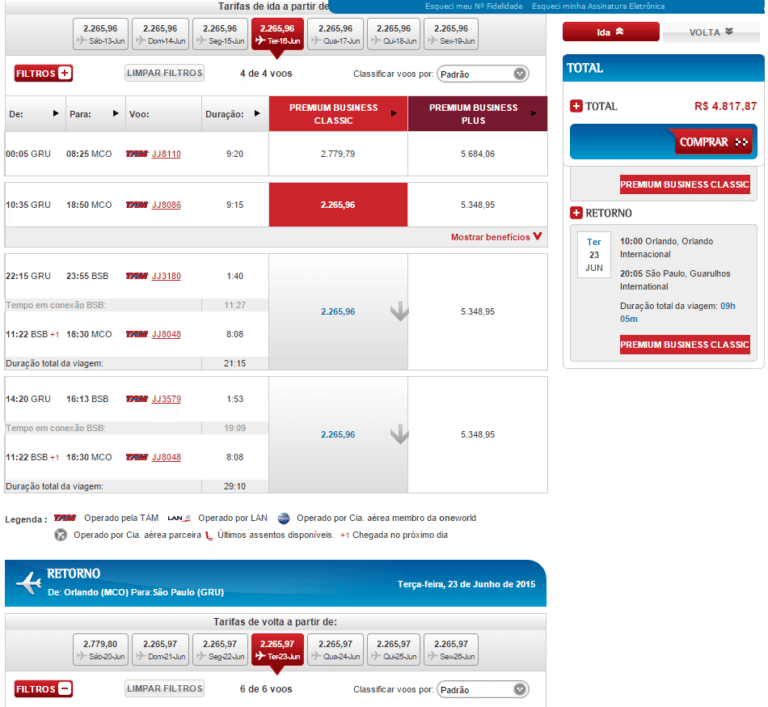Viewport: 768px width, 707px height.
Task: Click the TAM logo beside flight JJ8086
Action: [136, 205]
